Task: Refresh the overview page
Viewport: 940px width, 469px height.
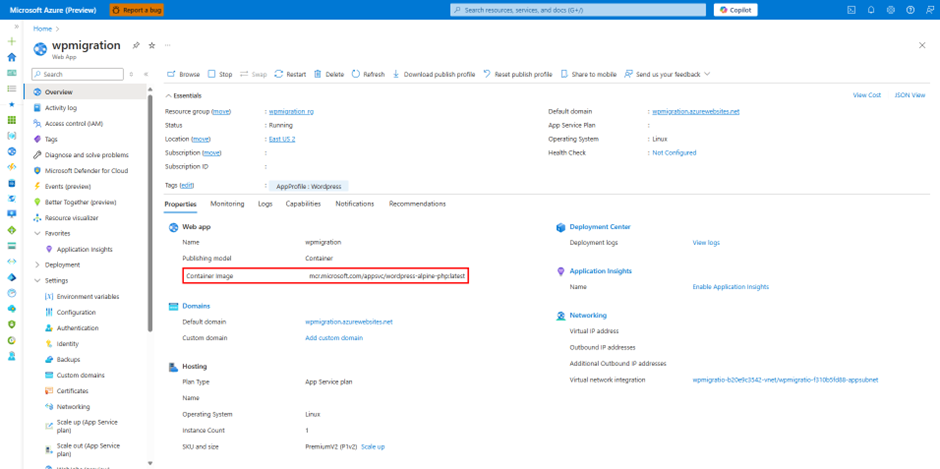Action: pos(368,74)
